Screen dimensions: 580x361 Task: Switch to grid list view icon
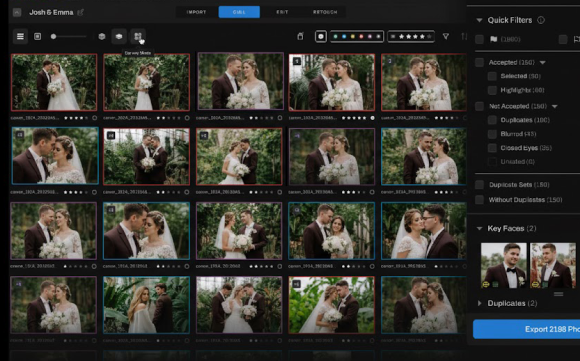[x=20, y=36]
